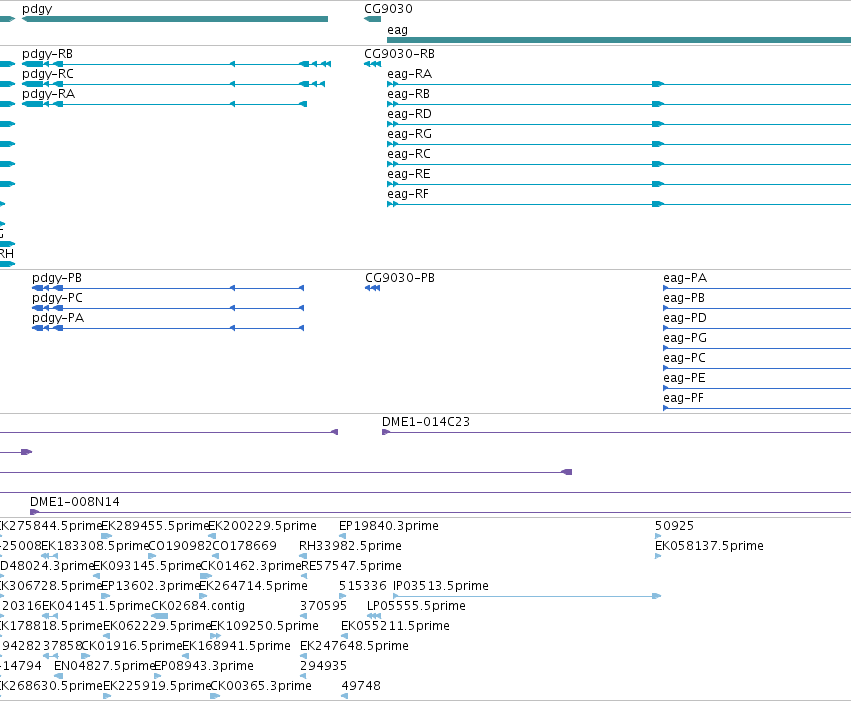Open the pdgy-RB transcript label
851x701 pixels.
(x=47, y=54)
